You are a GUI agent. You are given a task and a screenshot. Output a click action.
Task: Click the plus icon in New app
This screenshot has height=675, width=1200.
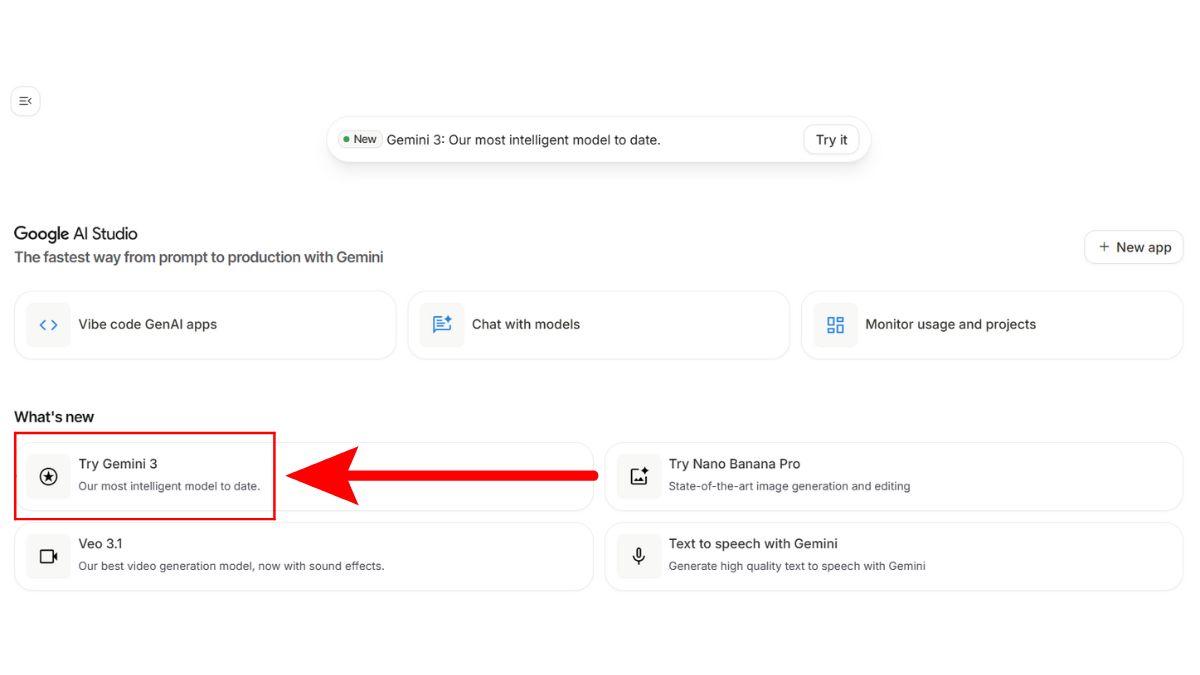(1104, 247)
